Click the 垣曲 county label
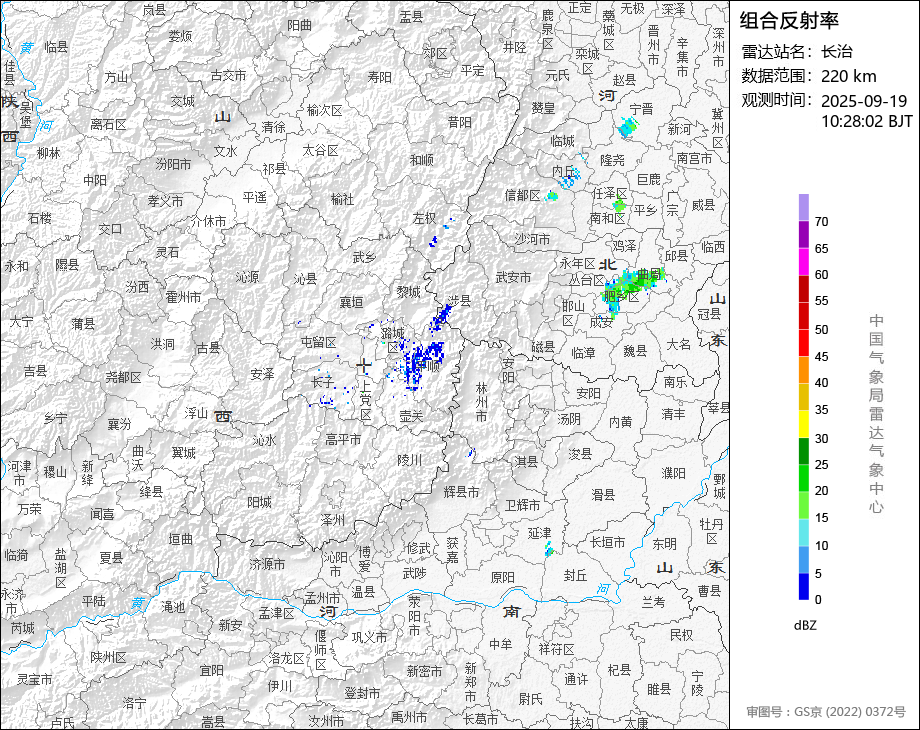This screenshot has height=730, width=920. point(180,539)
